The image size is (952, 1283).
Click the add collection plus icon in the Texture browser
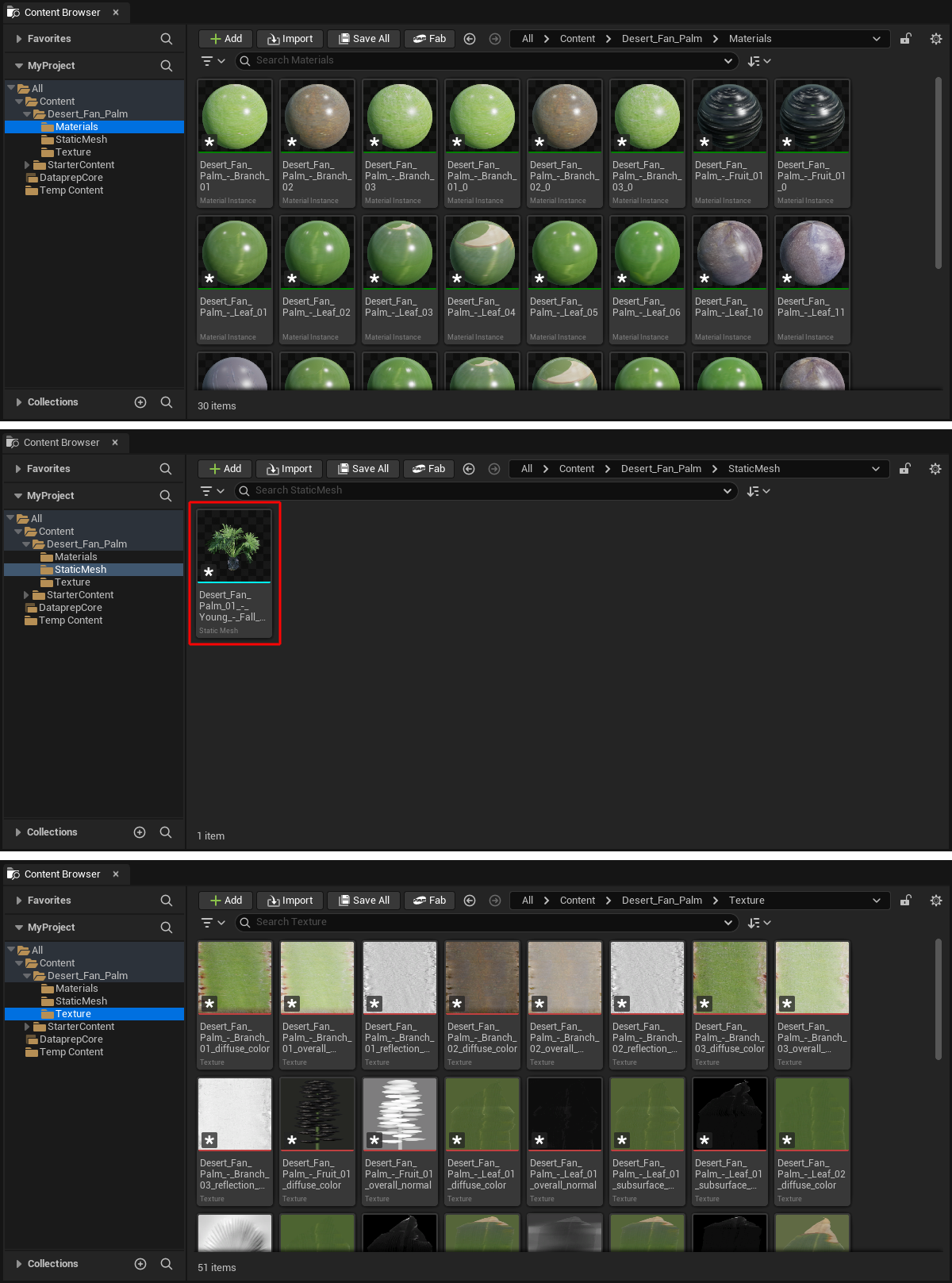click(x=140, y=1264)
